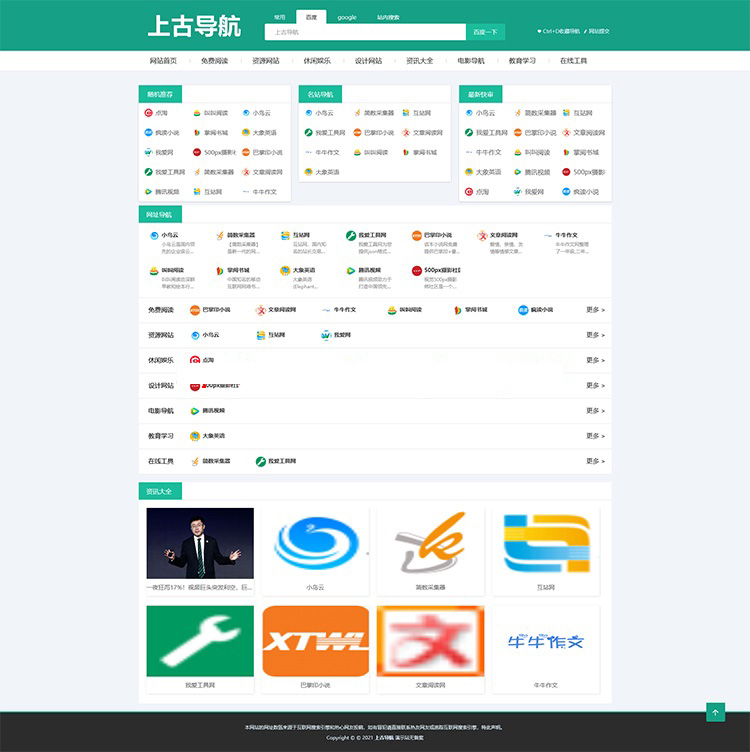Expand 更多 in 免费阅读 row
750x752 pixels.
(x=595, y=310)
